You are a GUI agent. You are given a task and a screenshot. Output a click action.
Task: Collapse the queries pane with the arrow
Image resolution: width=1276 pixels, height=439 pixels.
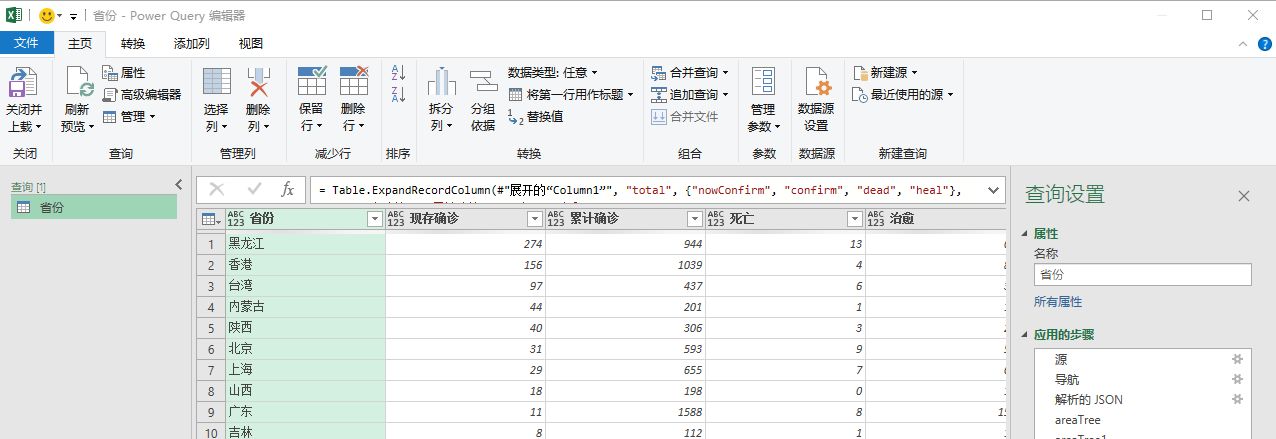(179, 184)
